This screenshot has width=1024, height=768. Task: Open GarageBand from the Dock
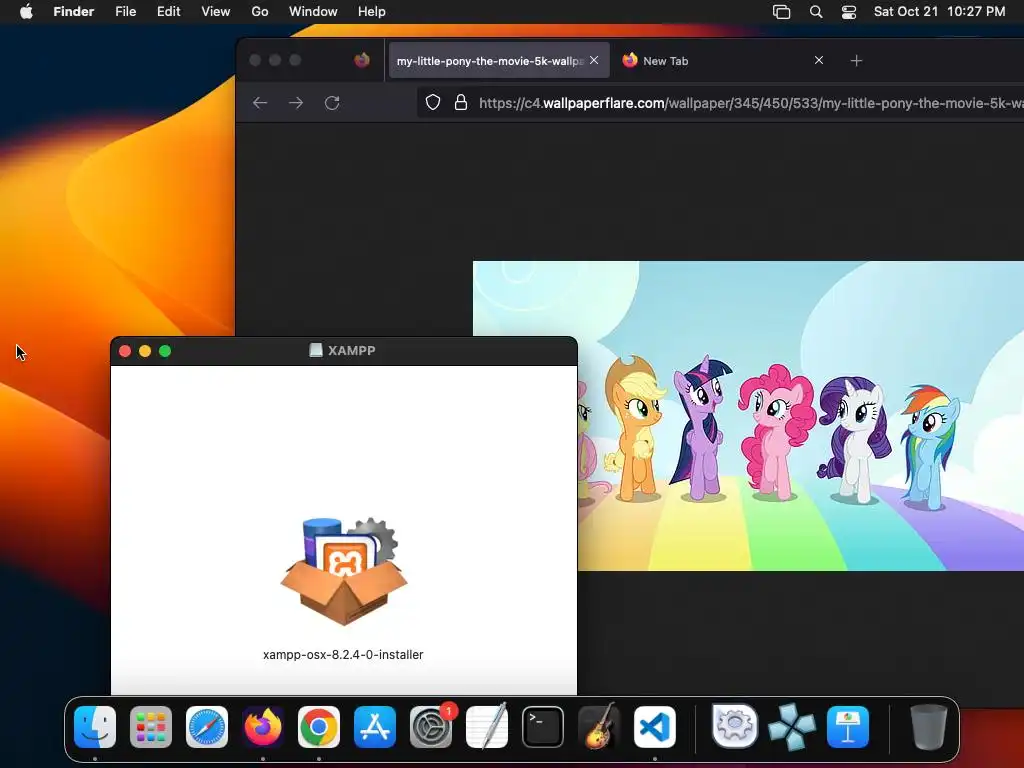[x=599, y=727]
